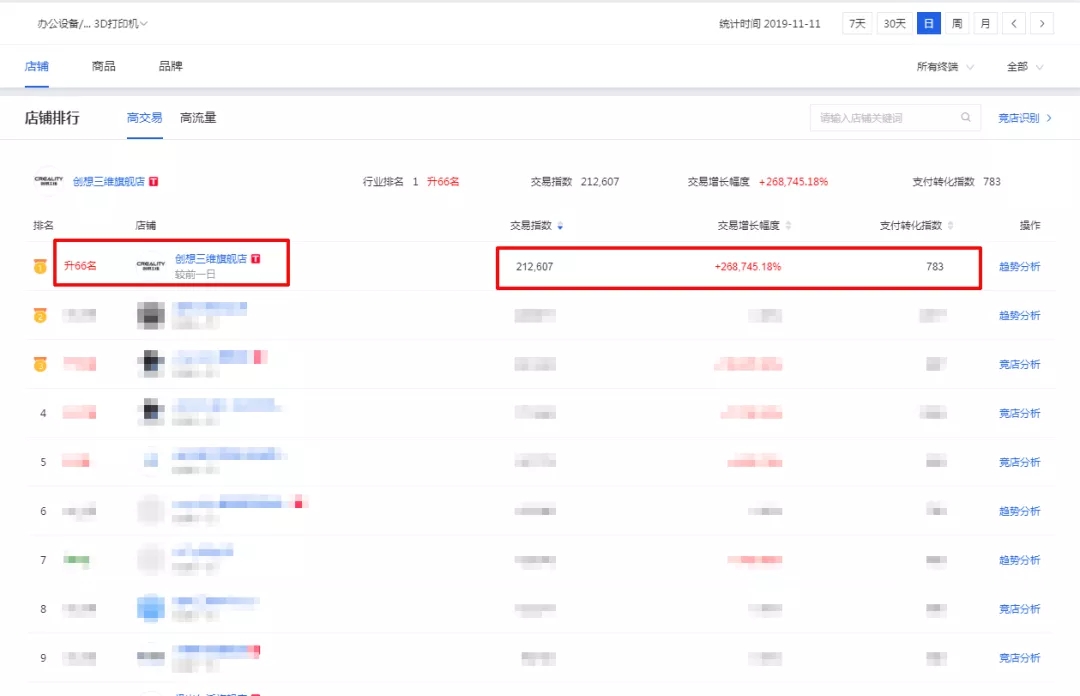Click the Tmall badge in the rank 1 row
This screenshot has width=1080, height=696.
(x=256, y=258)
